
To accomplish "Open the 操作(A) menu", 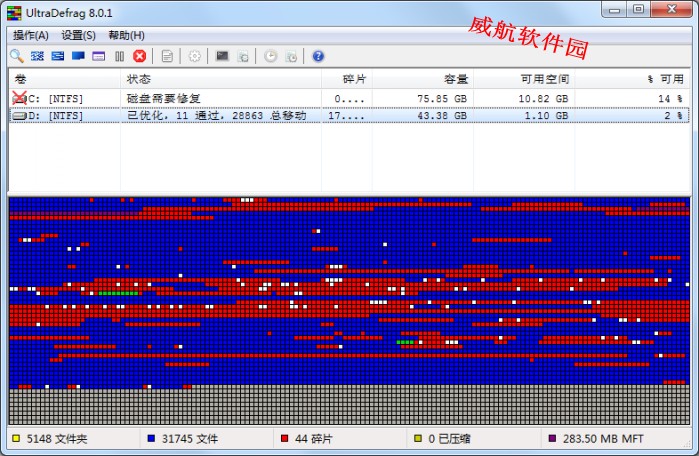I will click(31, 35).
